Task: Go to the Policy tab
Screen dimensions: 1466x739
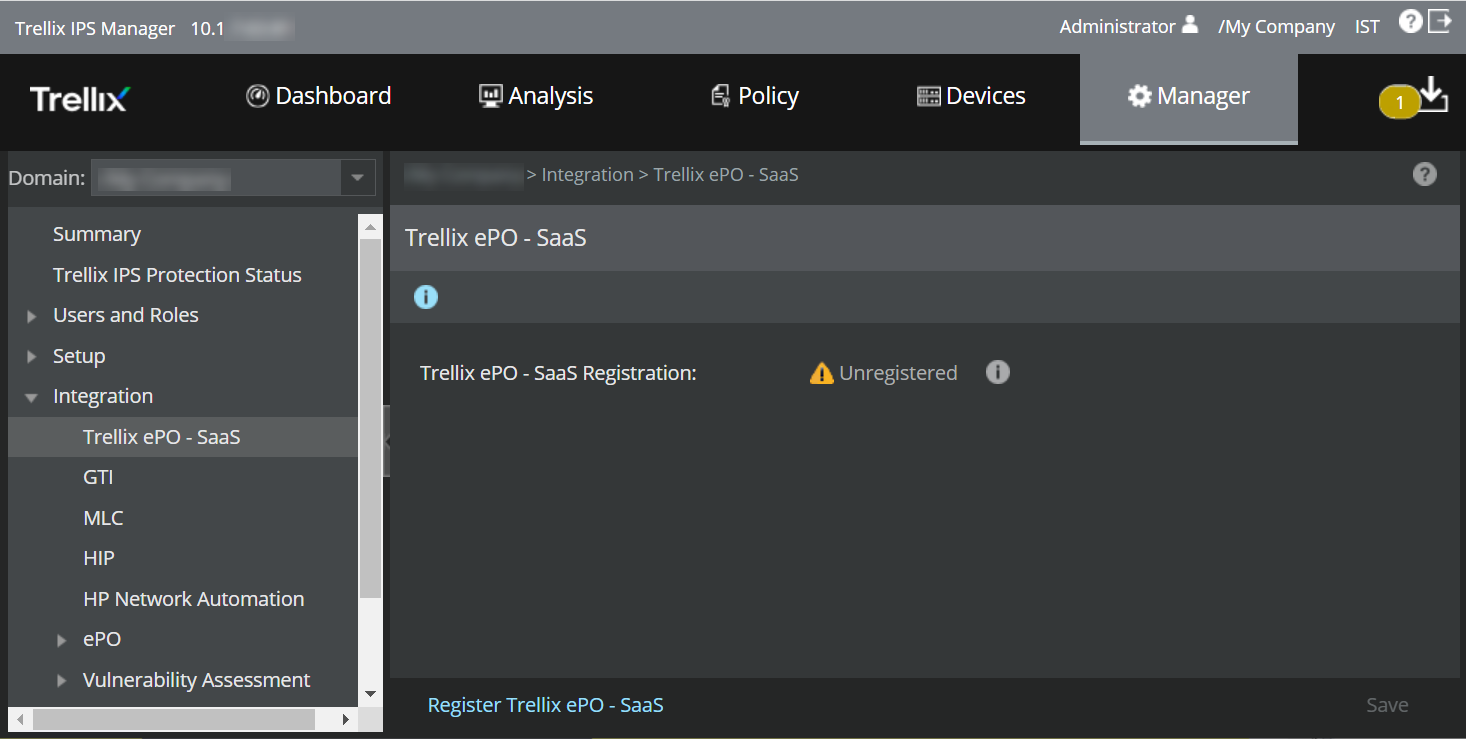Action: tap(754, 96)
